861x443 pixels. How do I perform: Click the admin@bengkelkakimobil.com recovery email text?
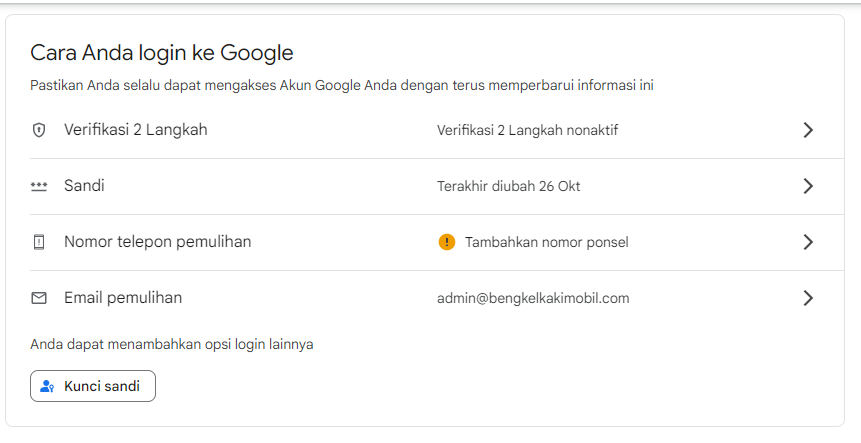tap(533, 299)
